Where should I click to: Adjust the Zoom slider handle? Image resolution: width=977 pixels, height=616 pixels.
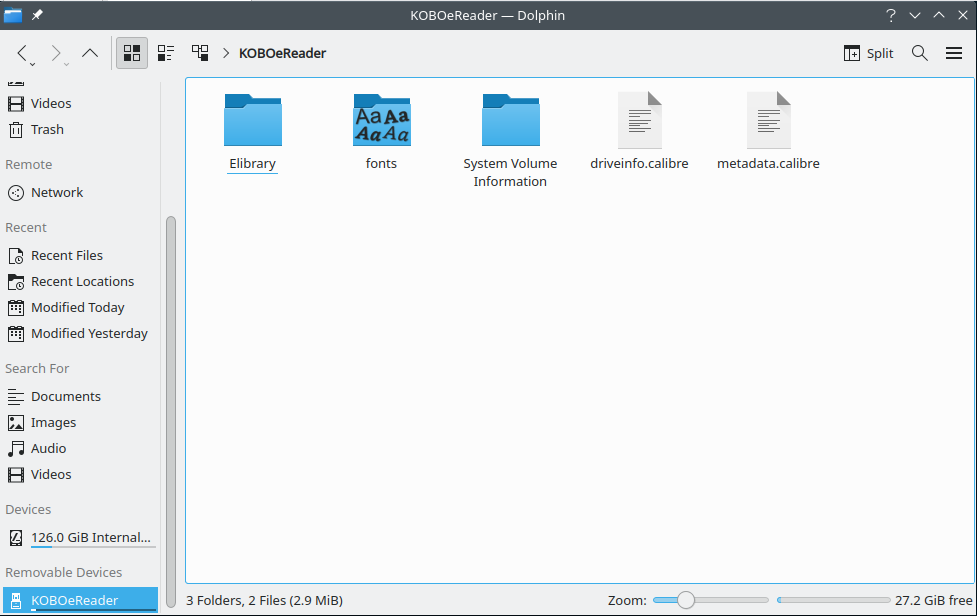(x=685, y=600)
